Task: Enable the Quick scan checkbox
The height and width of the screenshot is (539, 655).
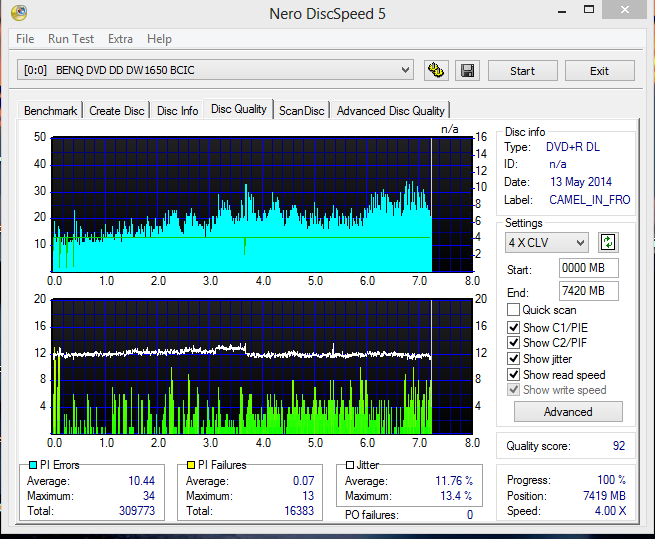Action: tap(513, 310)
